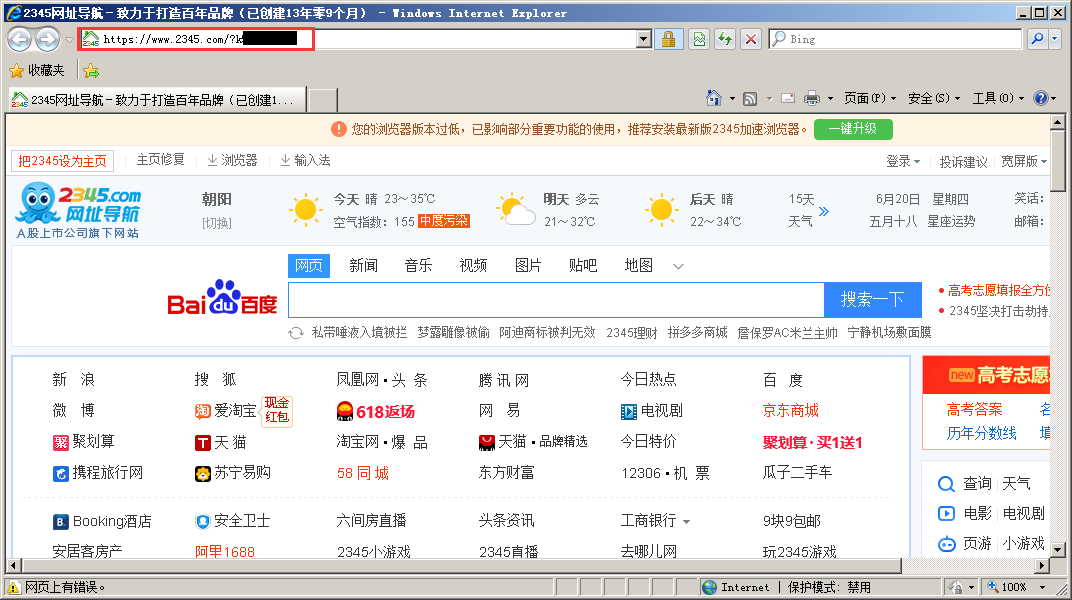Expand more Baidu search categories chevron
The width and height of the screenshot is (1072, 600).
click(678, 267)
